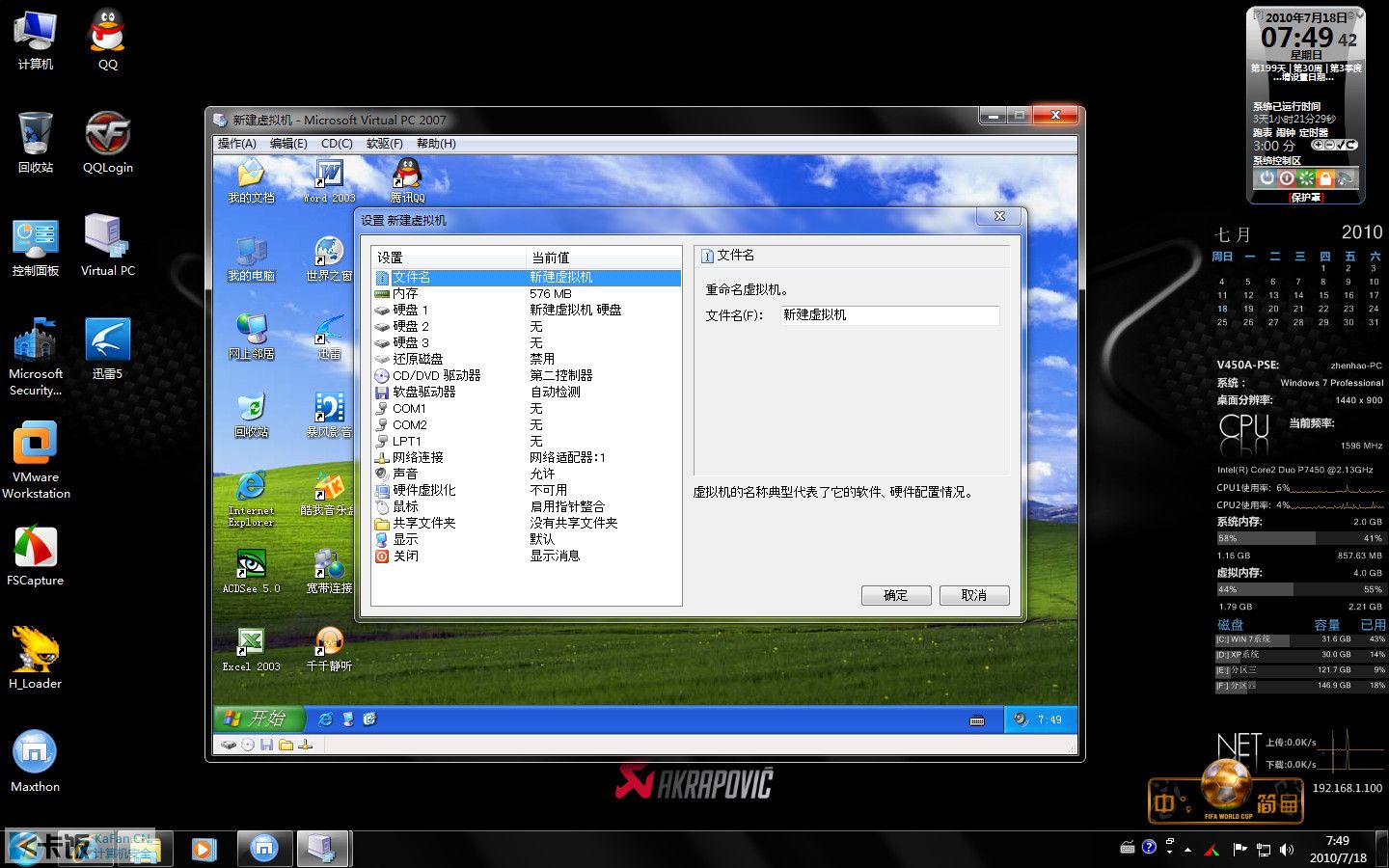Click the 确定 button in settings dialog
This screenshot has width=1389, height=868.
pos(896,595)
